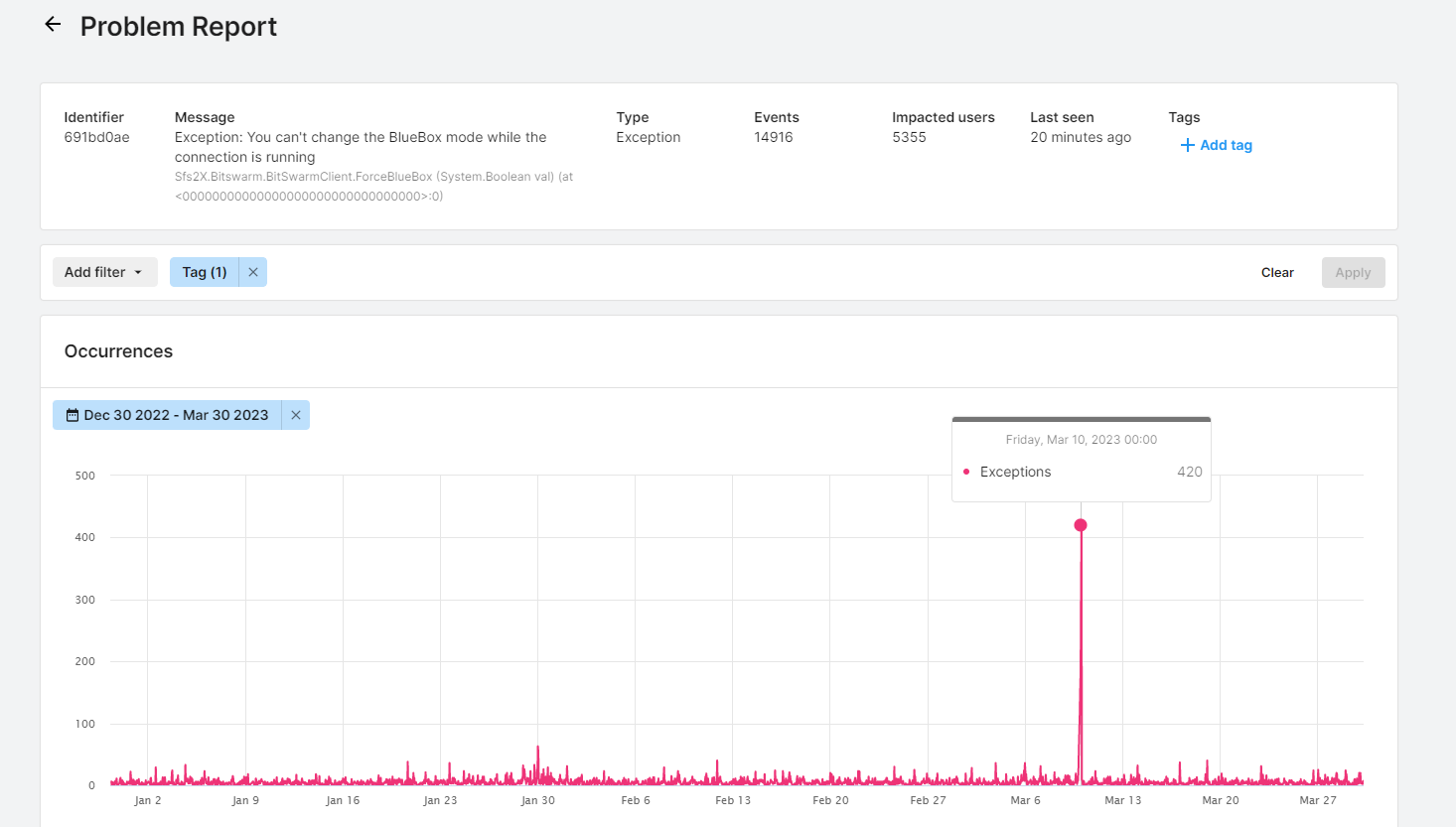The width and height of the screenshot is (1456, 827).
Task: Remove the Tag (1) filter with X
Action: [253, 272]
